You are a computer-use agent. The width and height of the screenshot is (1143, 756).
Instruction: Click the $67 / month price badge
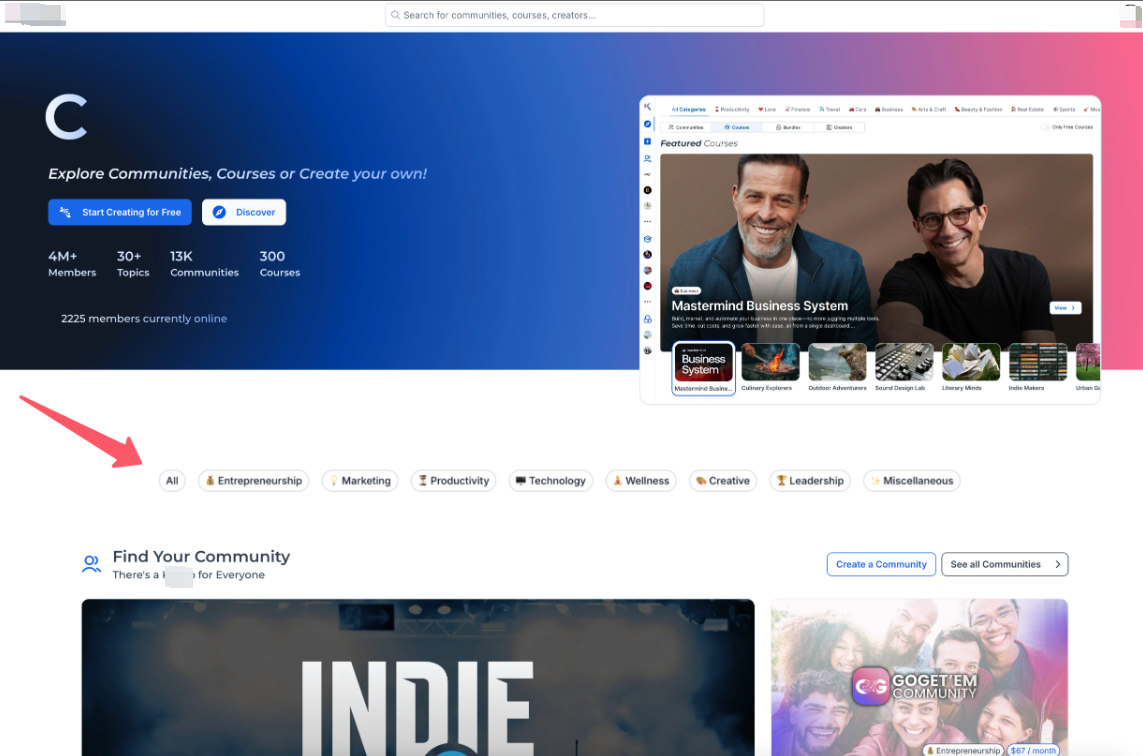click(1033, 750)
